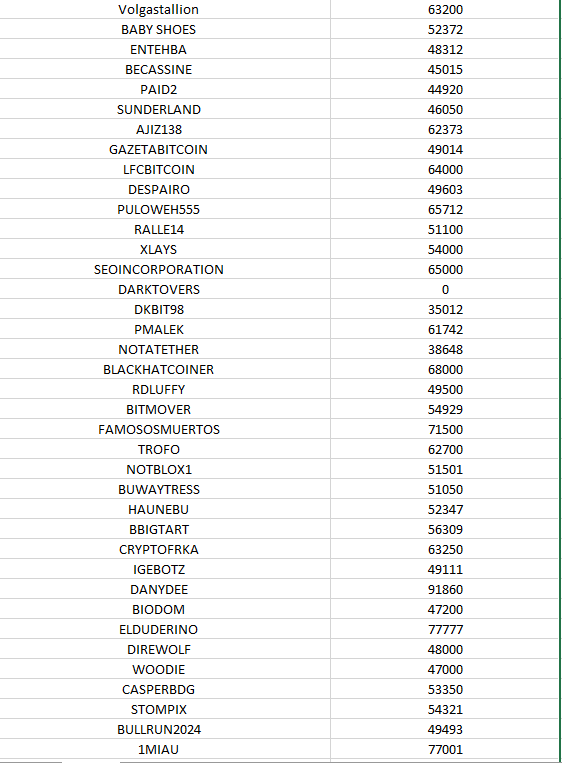Click the PULOWEH555 cell

(159, 209)
